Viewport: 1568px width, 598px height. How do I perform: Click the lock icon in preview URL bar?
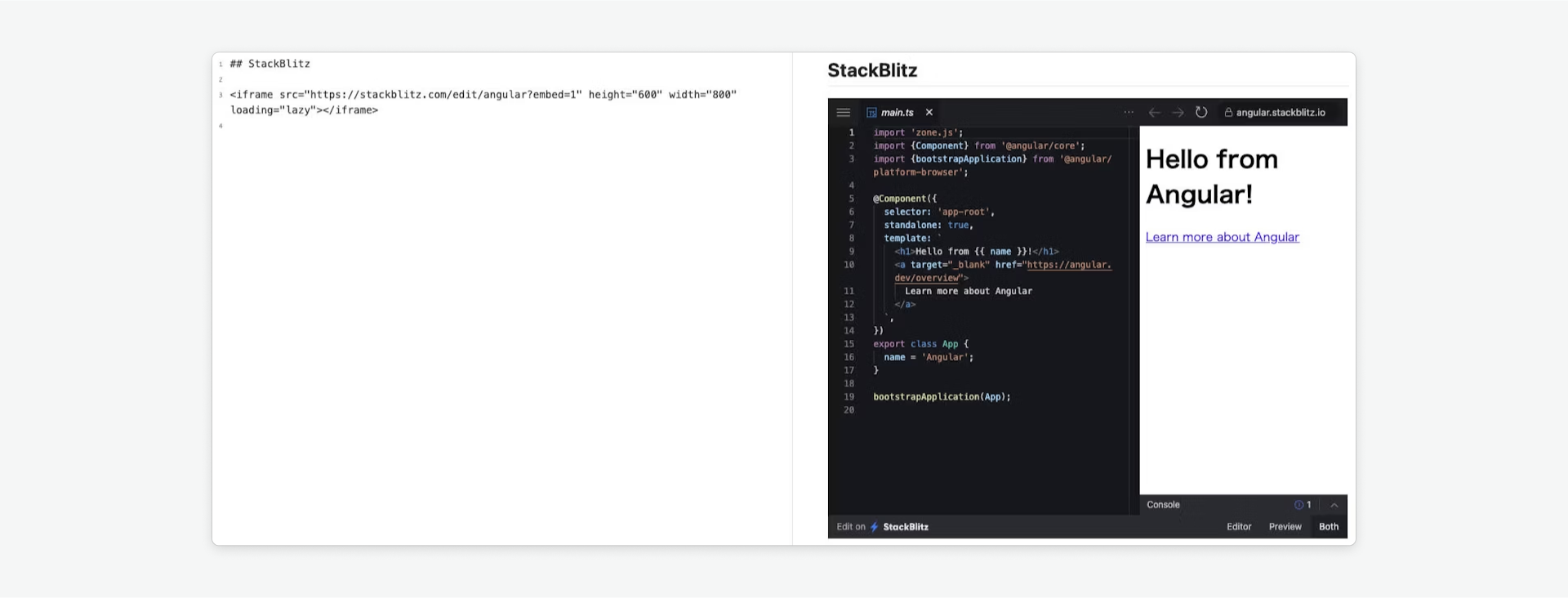[x=1227, y=113]
